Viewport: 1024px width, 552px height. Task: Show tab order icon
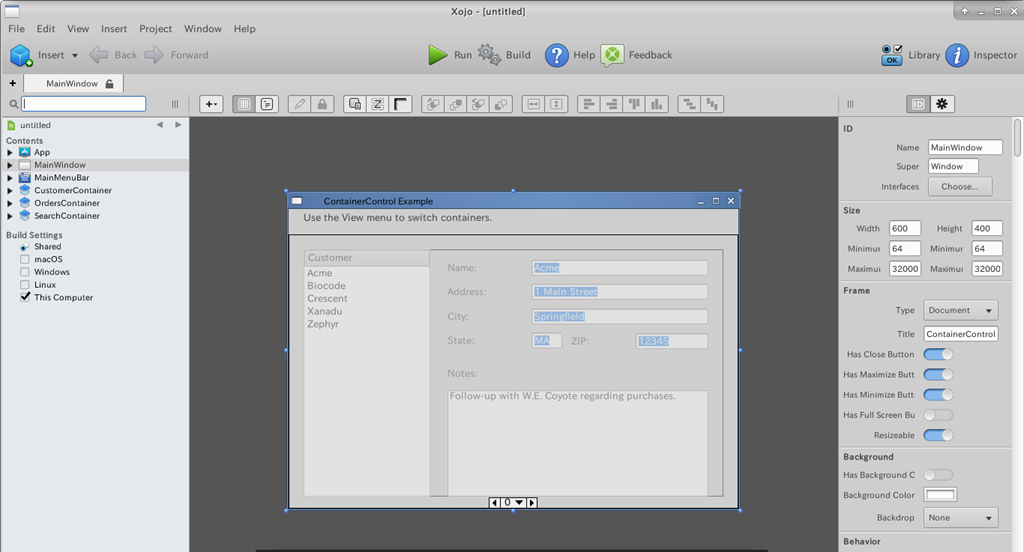click(x=355, y=104)
